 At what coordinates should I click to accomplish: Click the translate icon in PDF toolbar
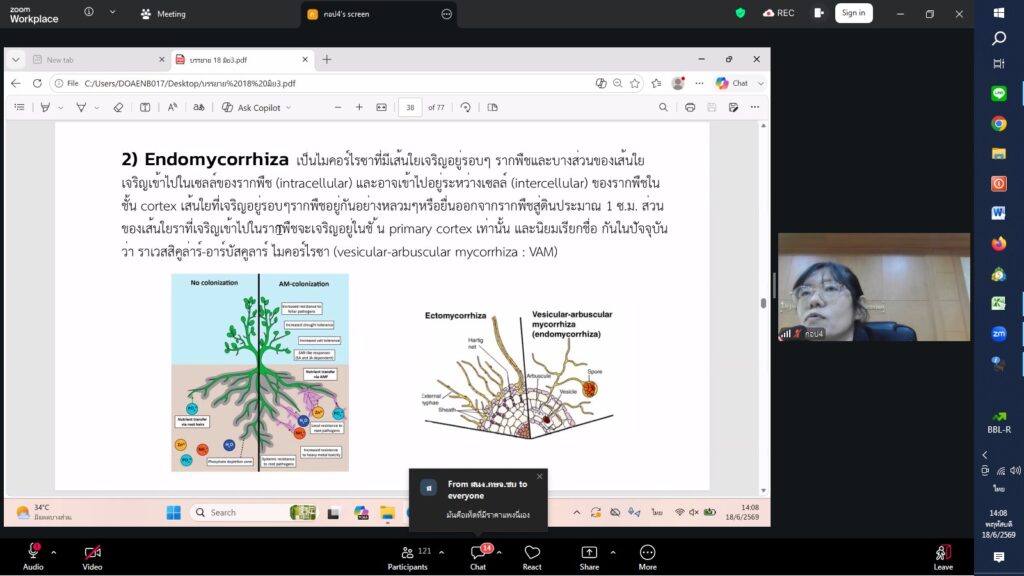[199, 107]
